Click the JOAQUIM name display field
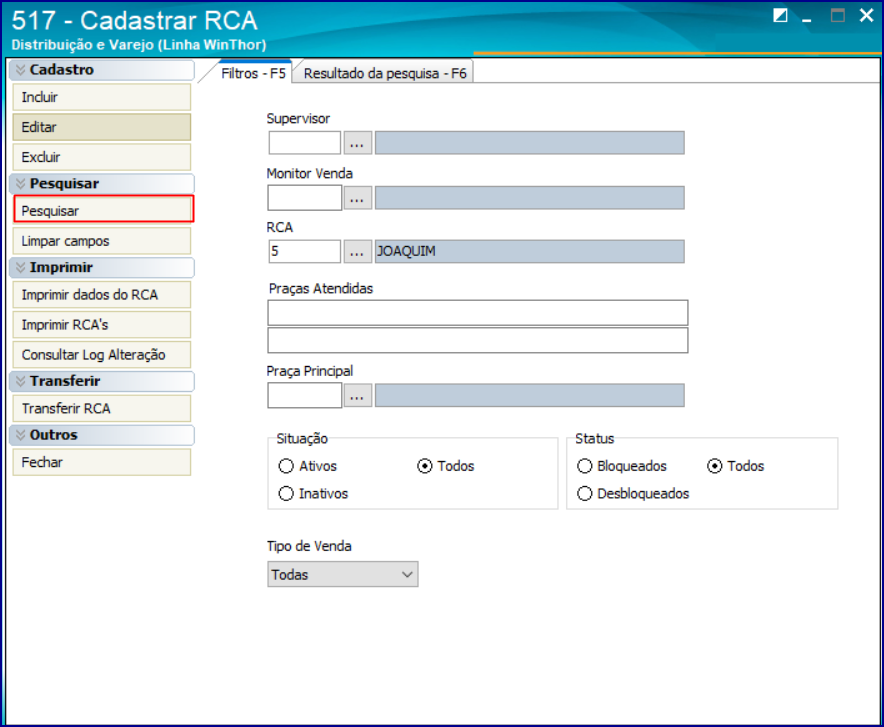 pyautogui.click(x=530, y=251)
